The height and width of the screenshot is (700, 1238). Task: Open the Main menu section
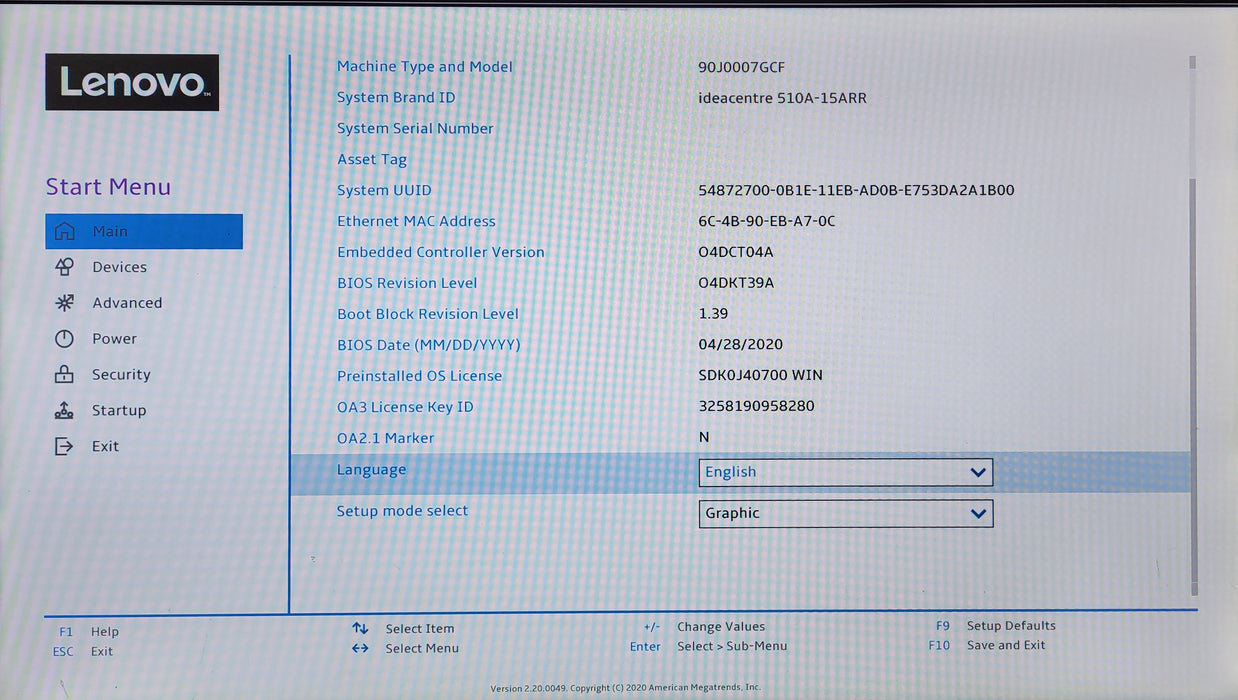point(144,231)
